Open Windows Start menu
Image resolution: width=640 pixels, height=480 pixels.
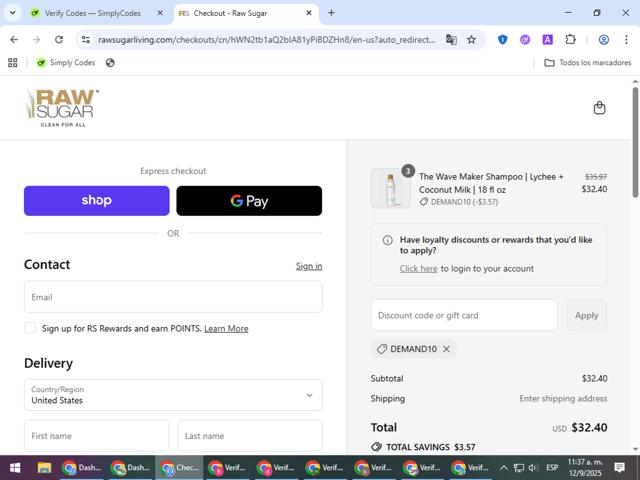pos(15,468)
